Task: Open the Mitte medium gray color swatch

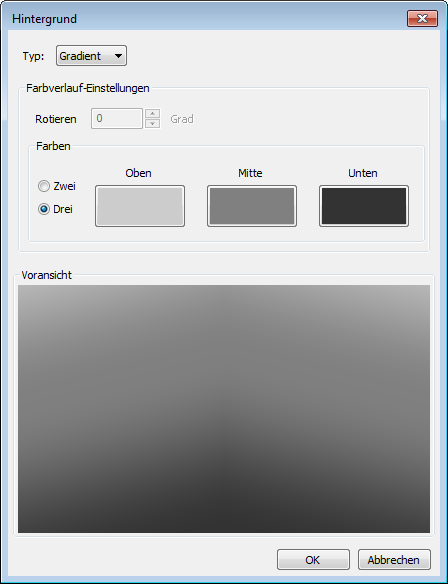Action: point(252,206)
